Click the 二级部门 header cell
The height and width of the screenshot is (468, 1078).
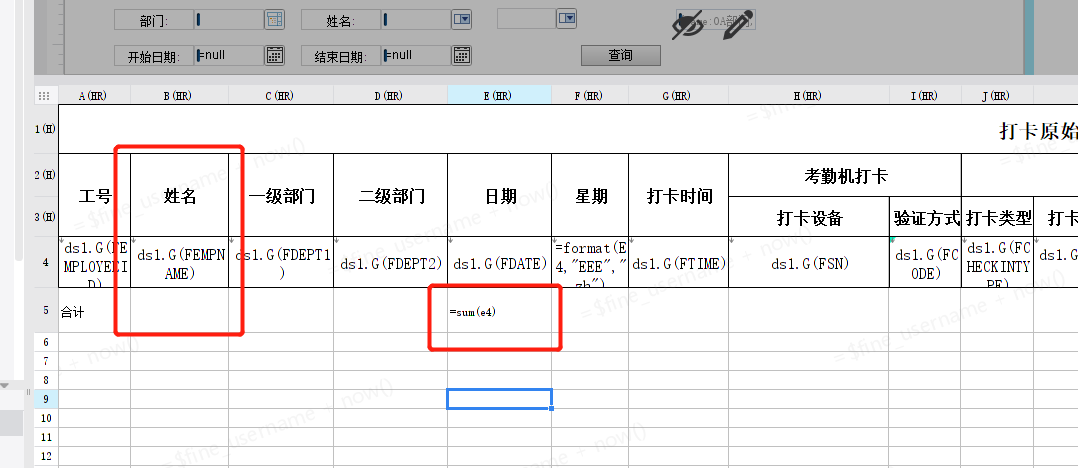(390, 195)
